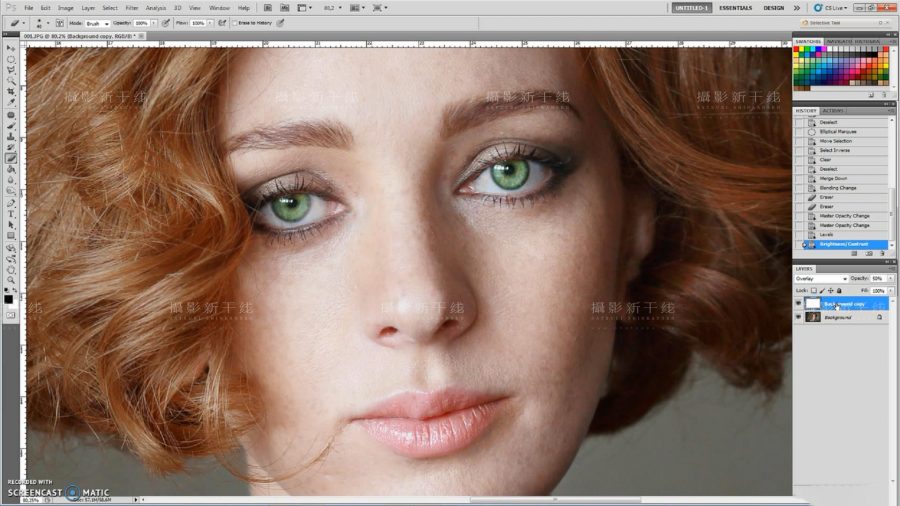This screenshot has height=506, width=900.
Task: Switch to the Essentials workspace
Action: [735, 8]
